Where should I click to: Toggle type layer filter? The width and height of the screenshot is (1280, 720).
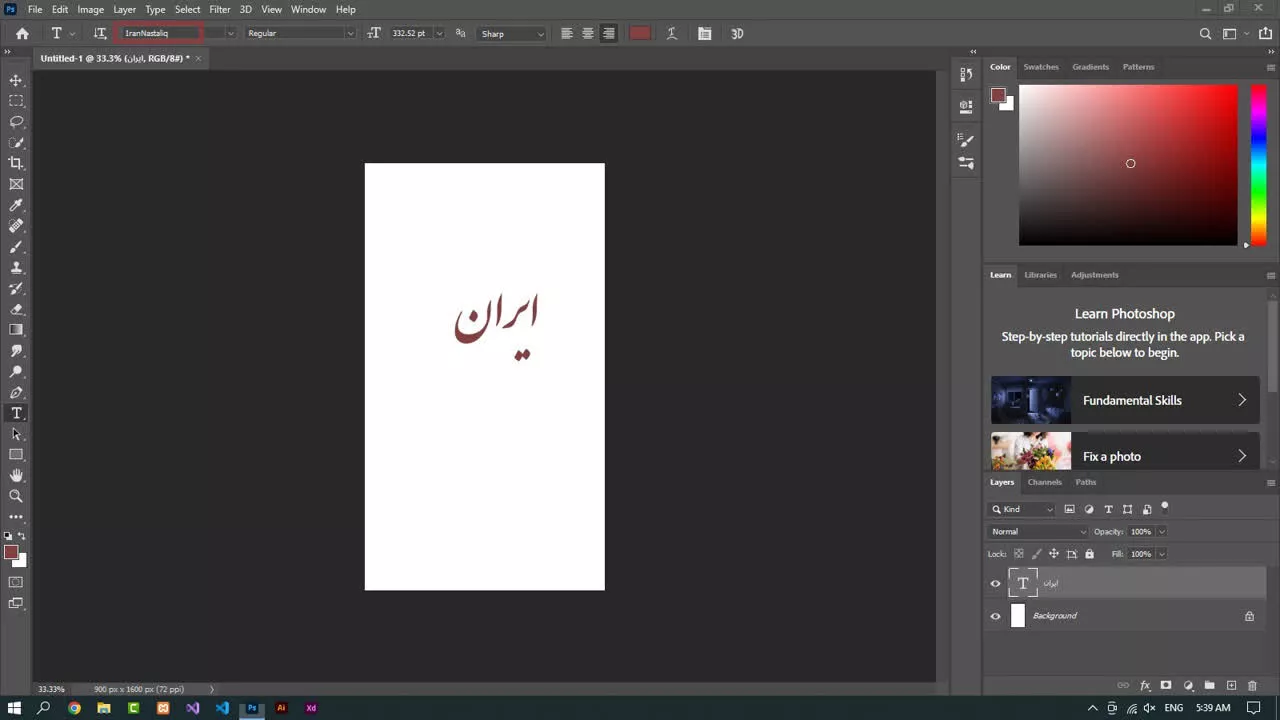[x=1108, y=509]
